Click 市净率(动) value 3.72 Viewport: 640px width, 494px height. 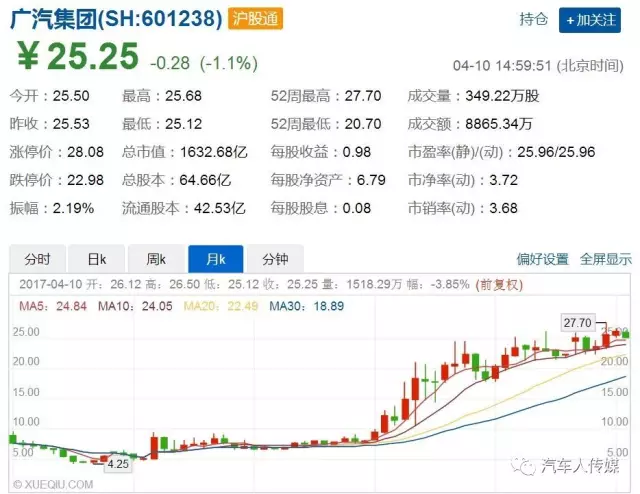click(x=504, y=180)
